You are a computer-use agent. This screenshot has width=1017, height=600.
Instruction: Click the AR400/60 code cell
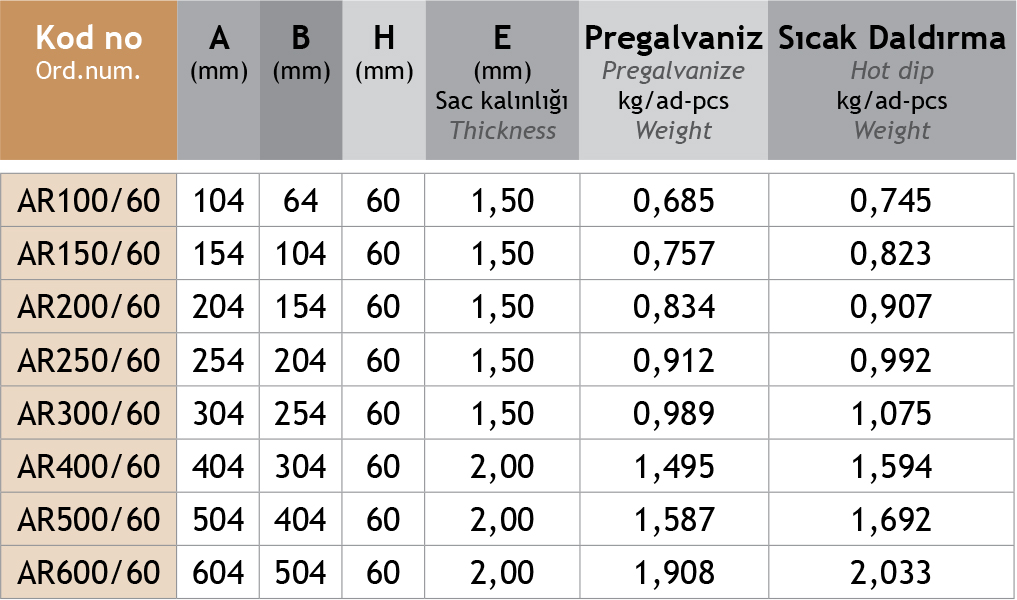click(x=89, y=466)
